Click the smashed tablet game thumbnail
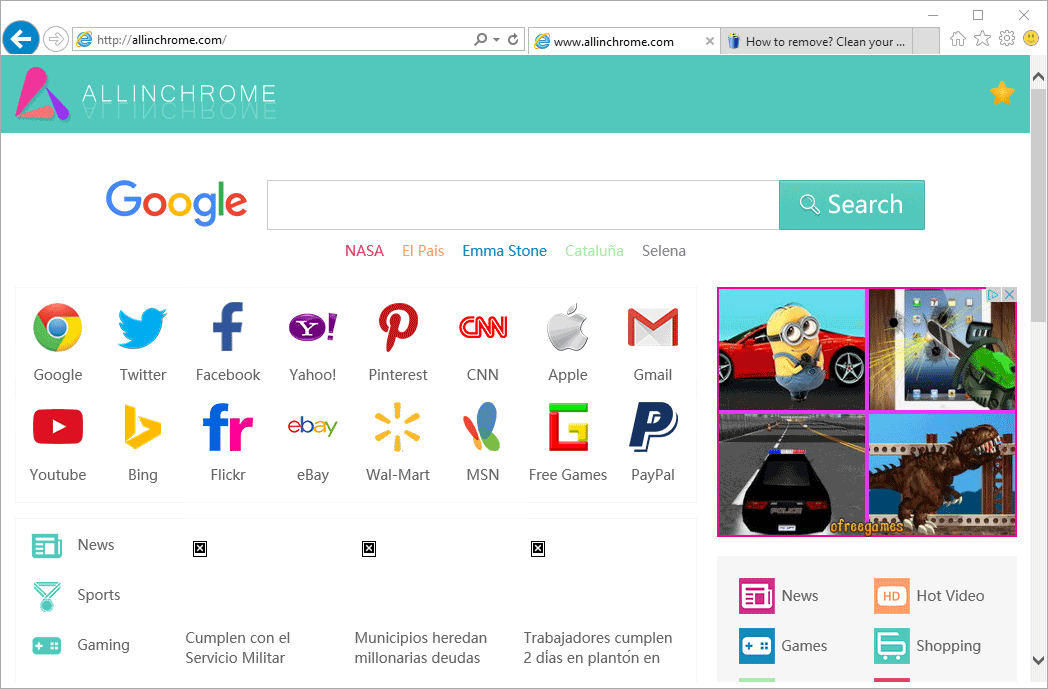 point(942,350)
